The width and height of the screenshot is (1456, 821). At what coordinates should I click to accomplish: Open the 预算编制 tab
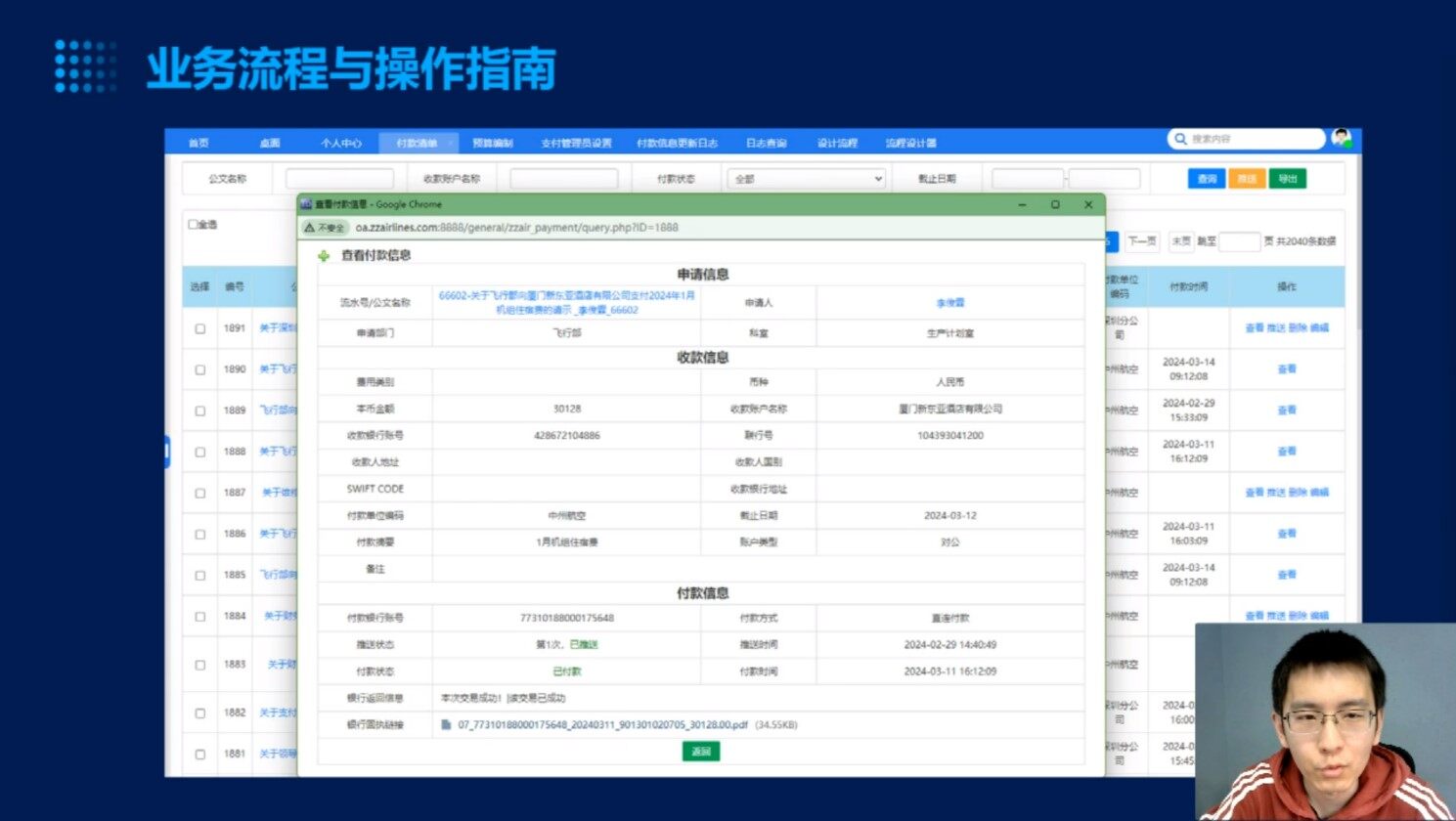pos(492,144)
